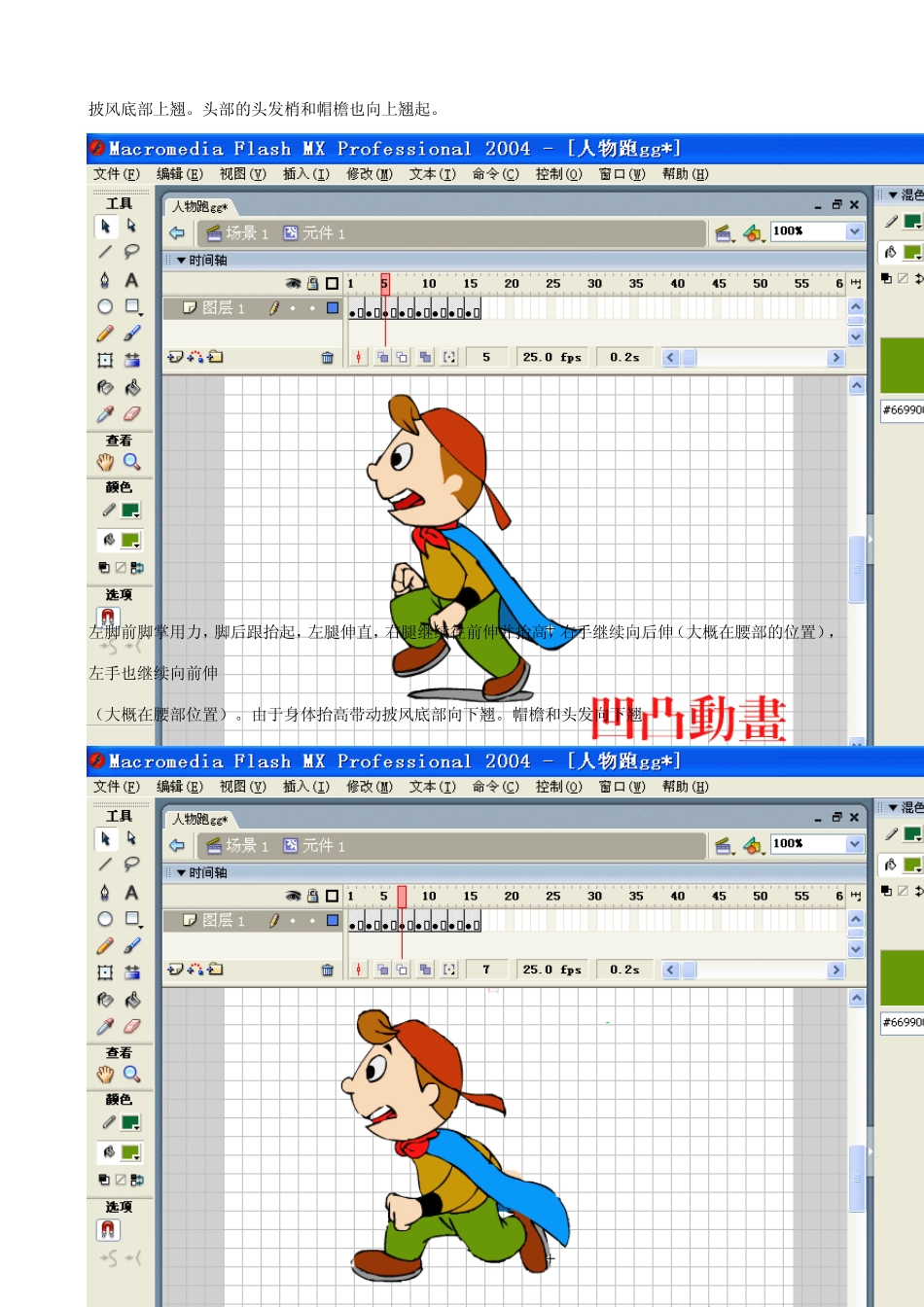Open 控制(O) menu in lower window
The image size is (924, 1307).
[x=559, y=787]
